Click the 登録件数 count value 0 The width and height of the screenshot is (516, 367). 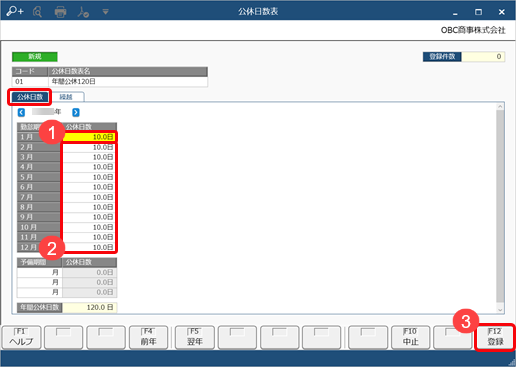tap(483, 57)
